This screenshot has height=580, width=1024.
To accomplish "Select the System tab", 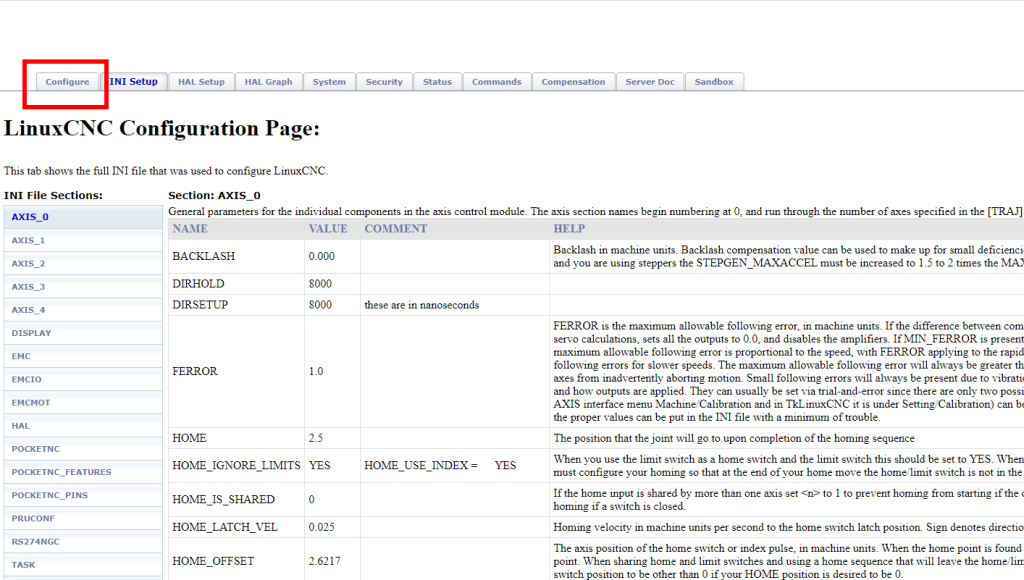I will pyautogui.click(x=329, y=82).
